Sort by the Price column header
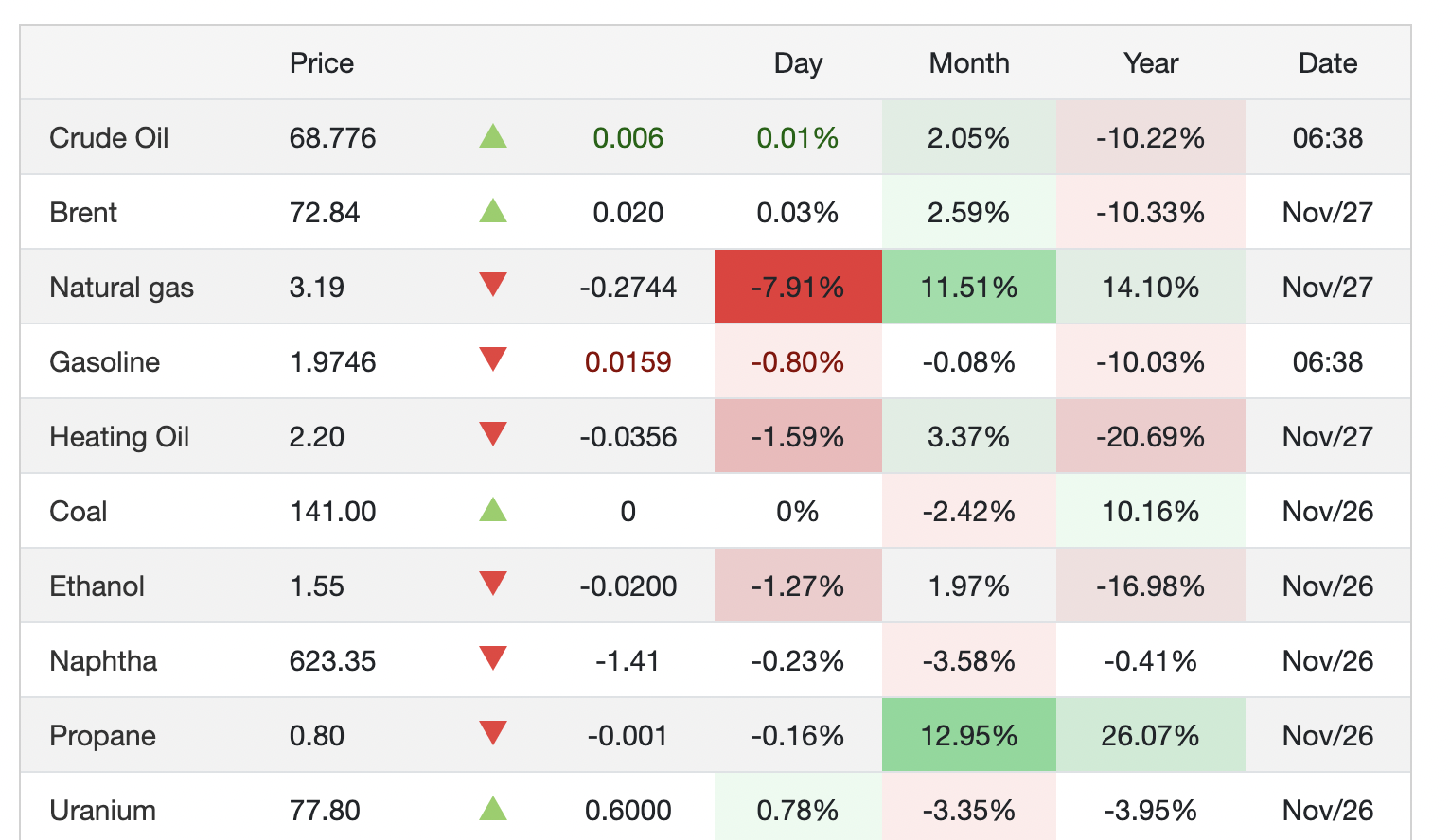 (322, 63)
